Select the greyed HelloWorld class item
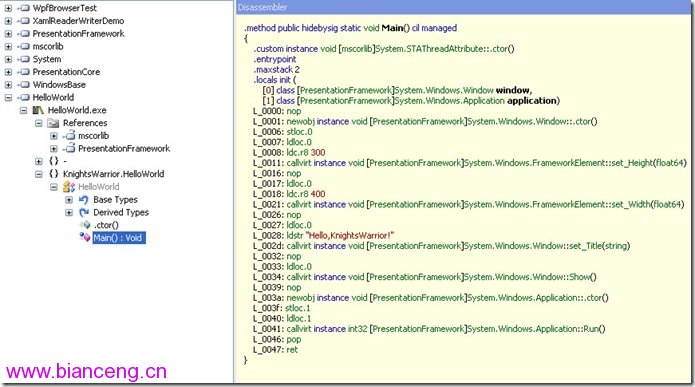 click(98, 187)
